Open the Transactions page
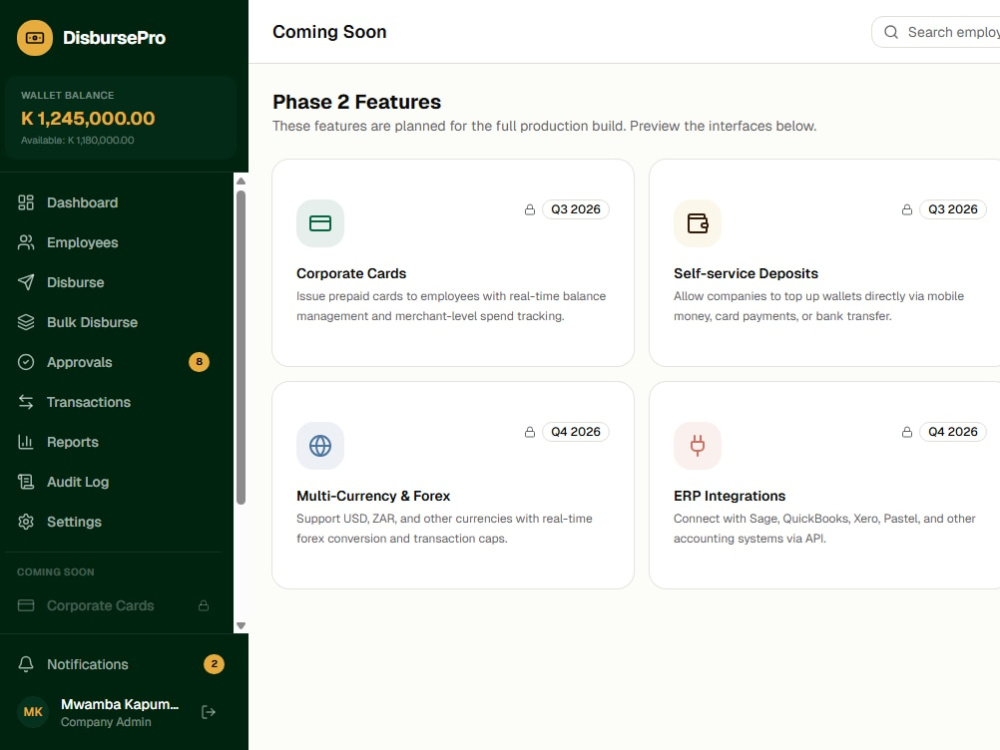The height and width of the screenshot is (750, 1000). (x=114, y=402)
